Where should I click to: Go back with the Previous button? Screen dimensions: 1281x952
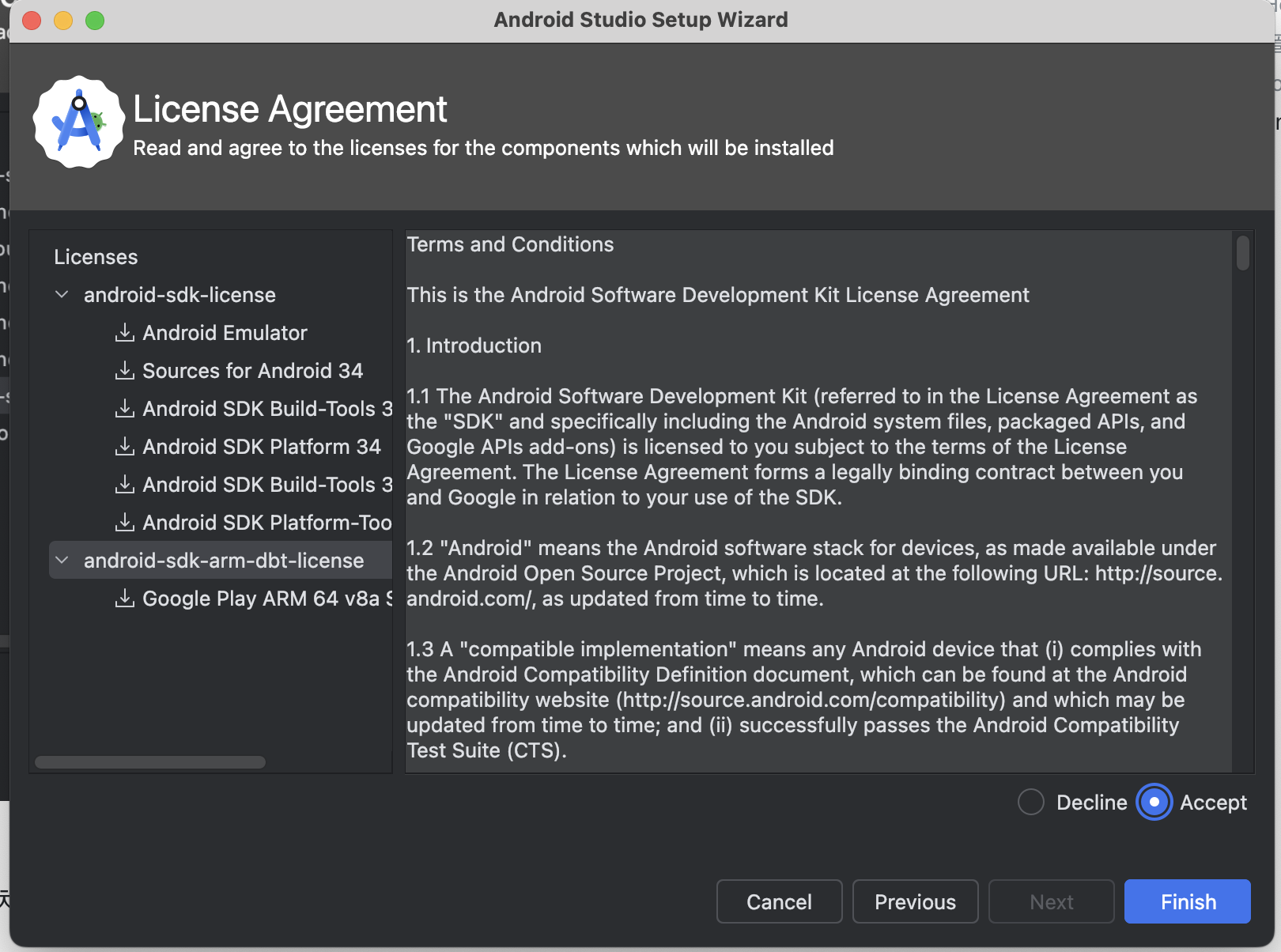pos(915,901)
